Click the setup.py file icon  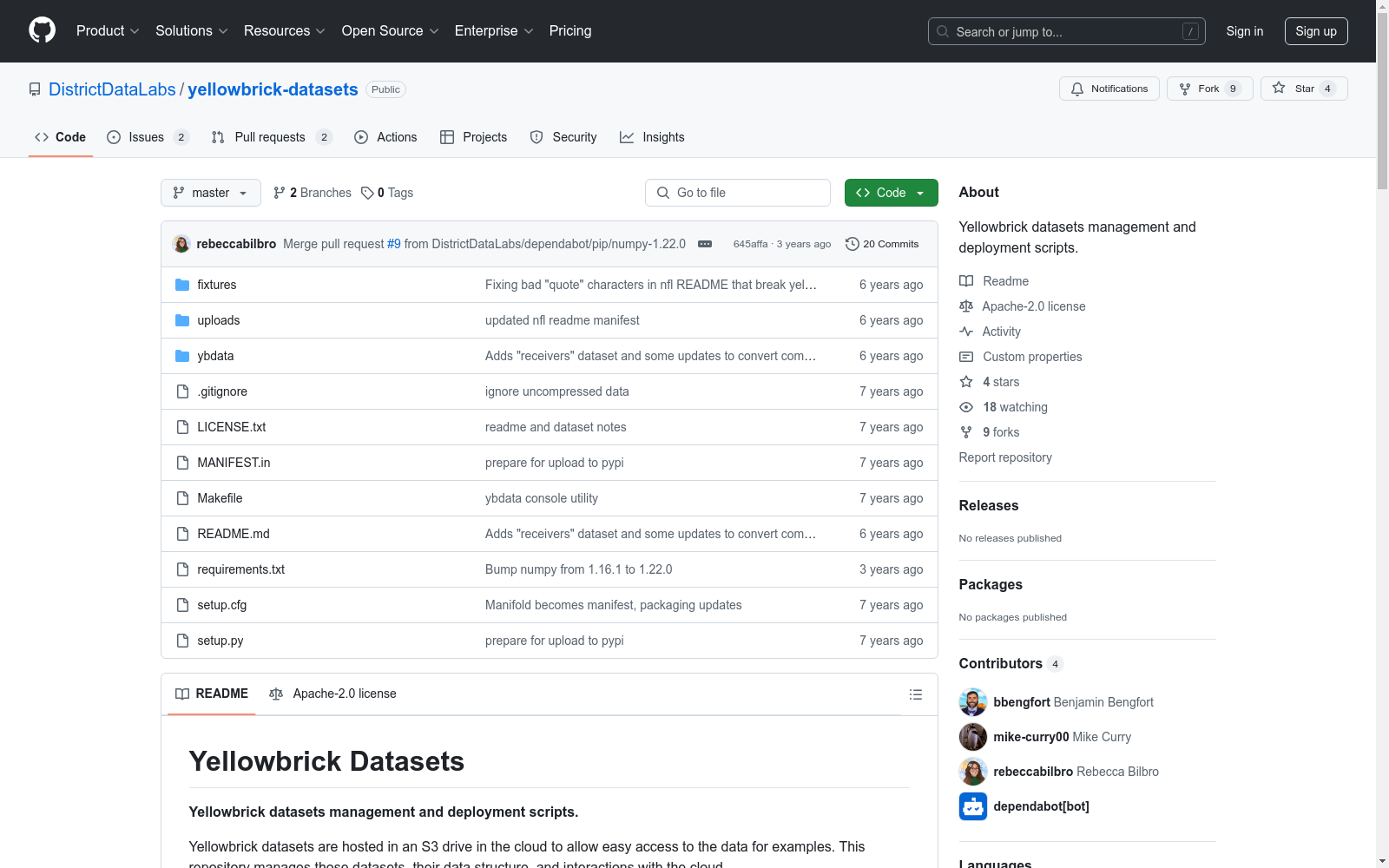click(x=182, y=641)
